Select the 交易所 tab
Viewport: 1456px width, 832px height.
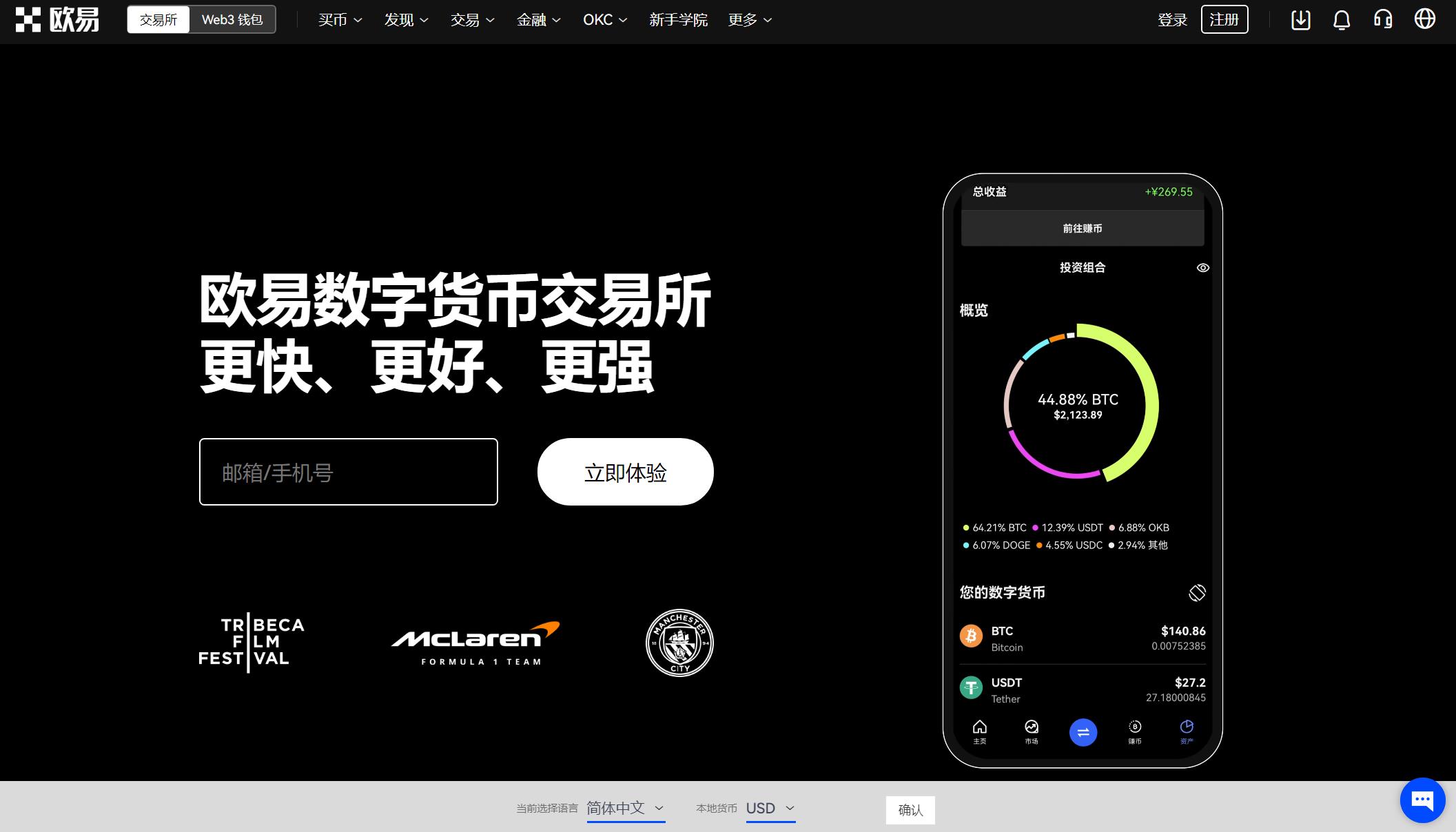158,19
